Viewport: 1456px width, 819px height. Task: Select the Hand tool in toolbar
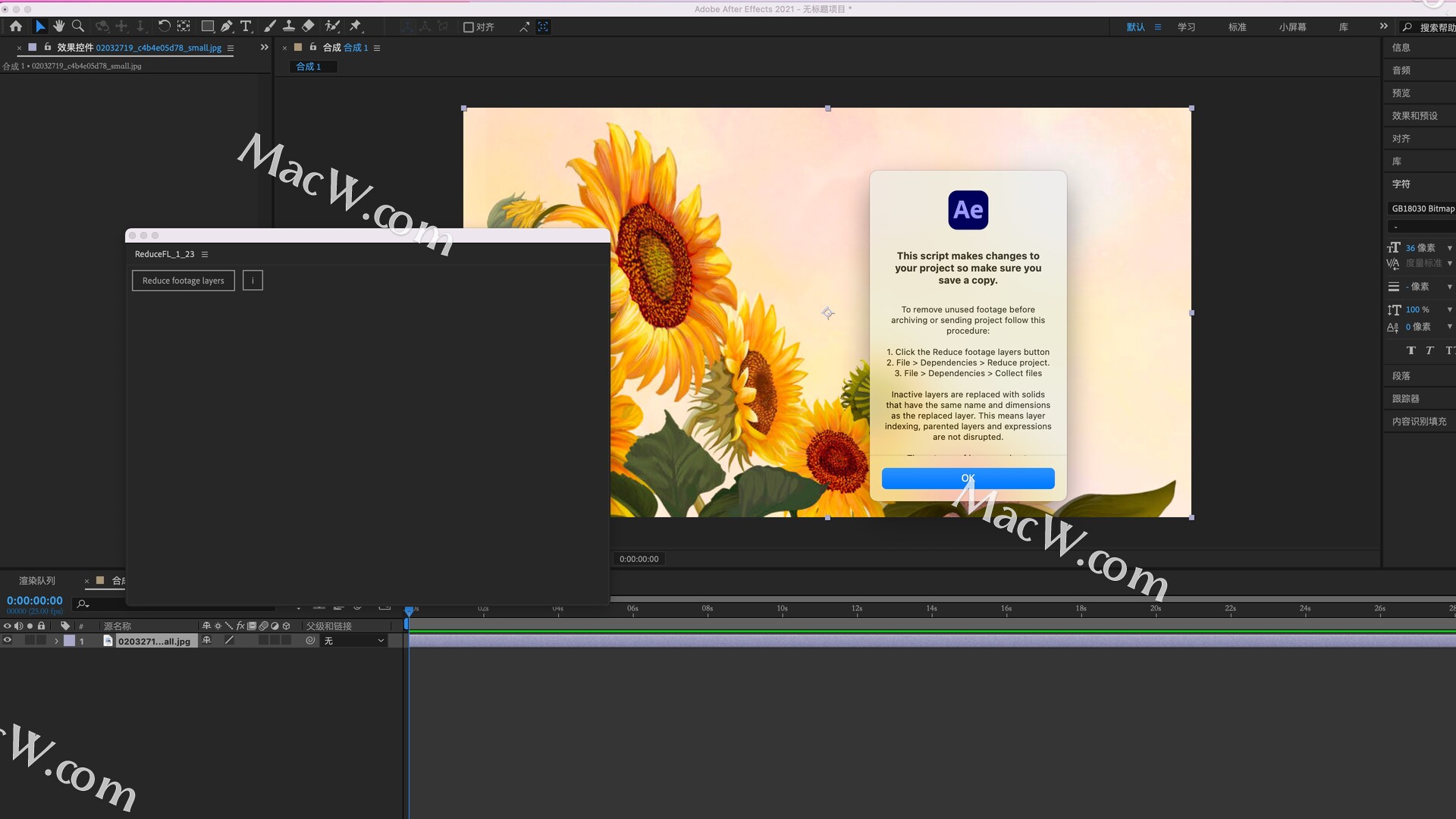59,27
